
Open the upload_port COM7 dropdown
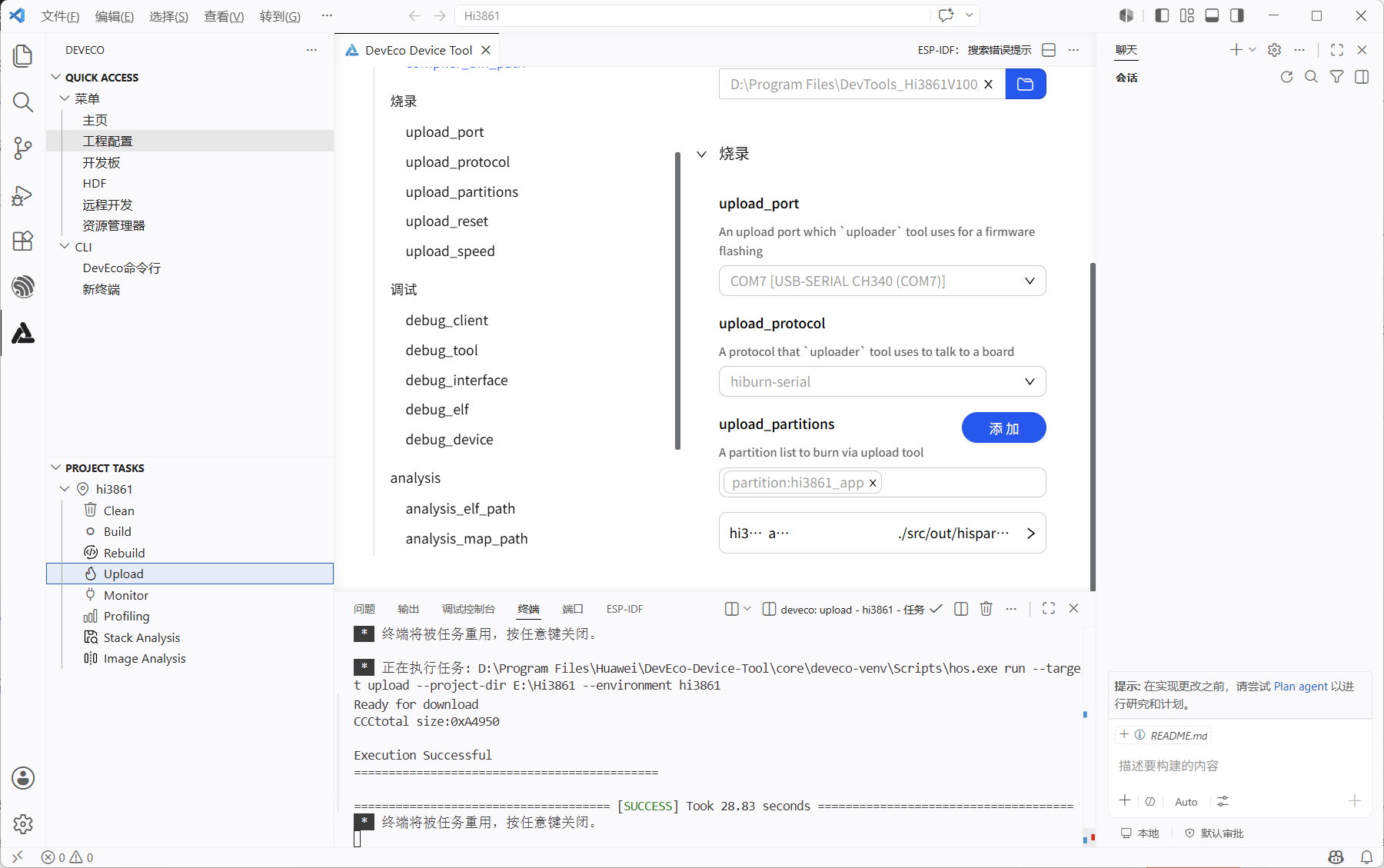point(882,281)
